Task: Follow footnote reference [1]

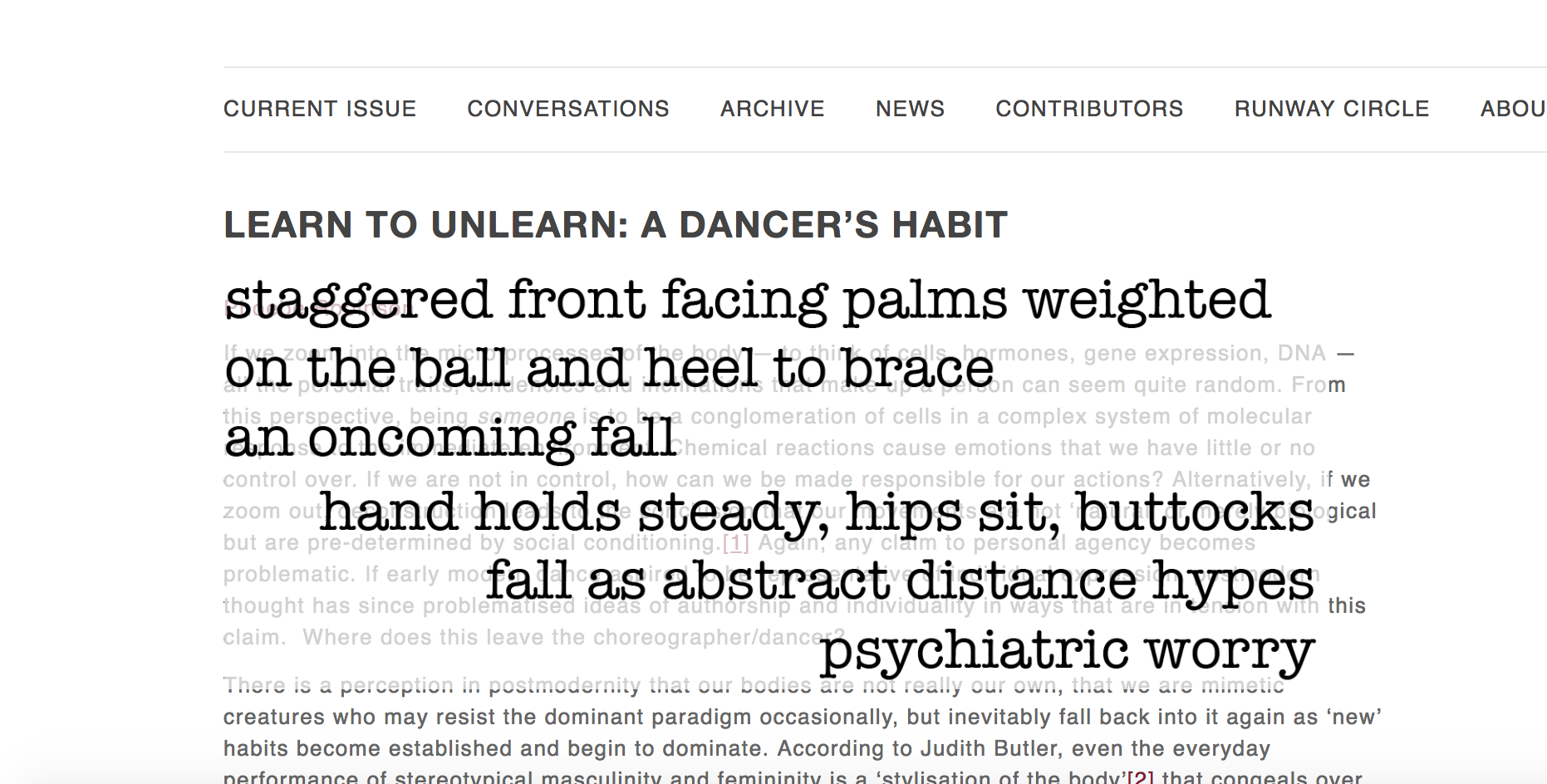Action: 736,543
